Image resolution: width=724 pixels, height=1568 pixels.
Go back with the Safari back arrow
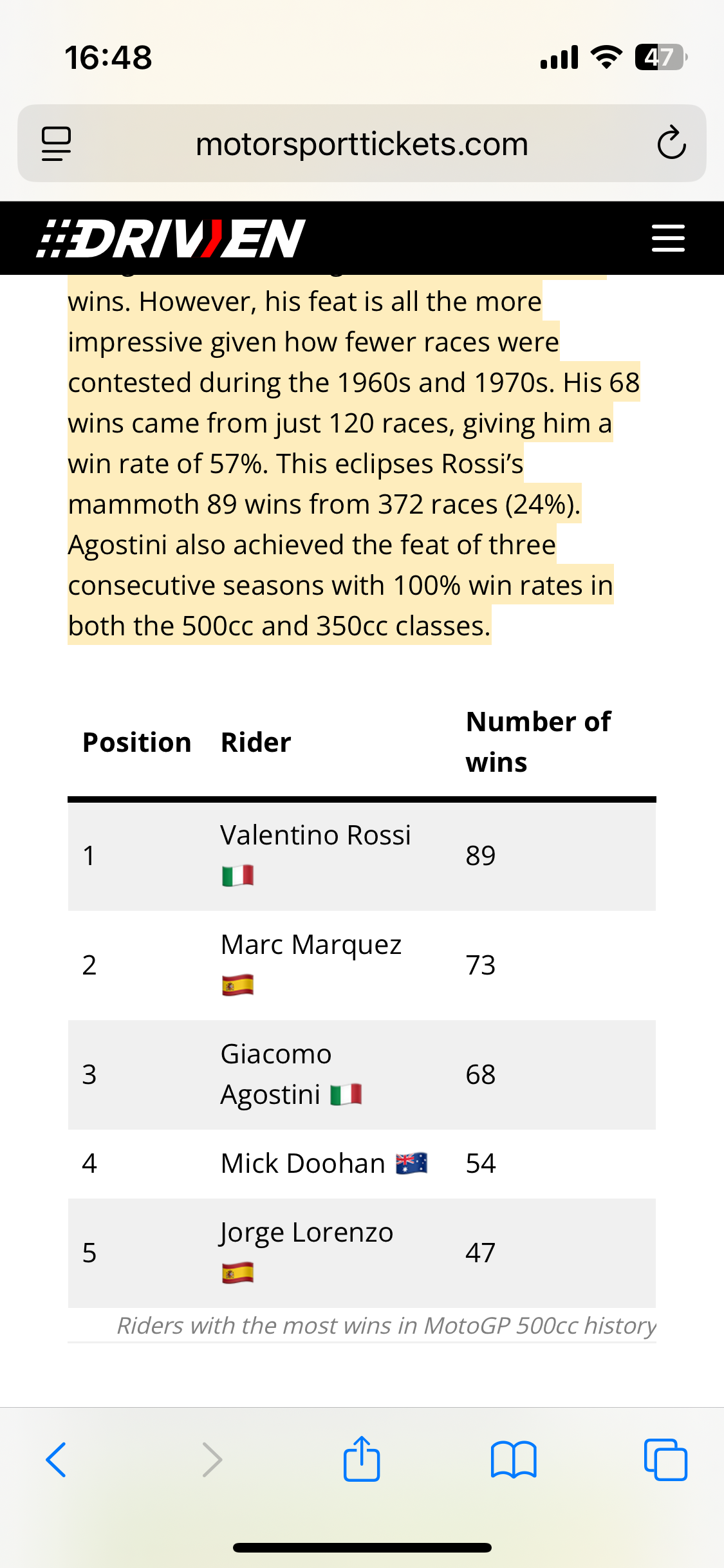pos(56,1459)
